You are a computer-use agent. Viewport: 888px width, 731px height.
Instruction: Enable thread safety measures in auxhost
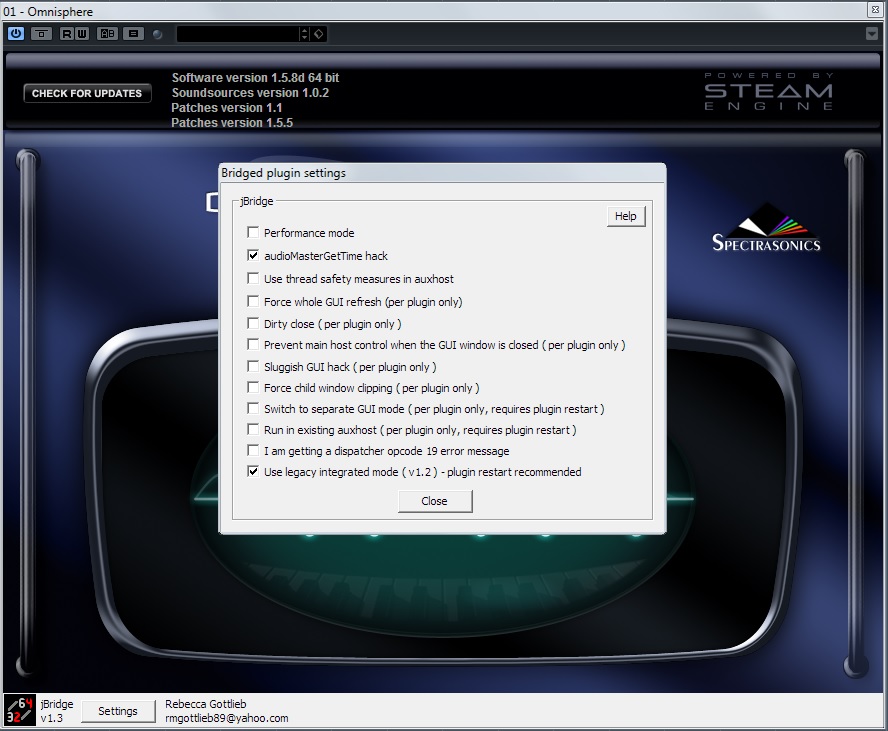coord(253,278)
